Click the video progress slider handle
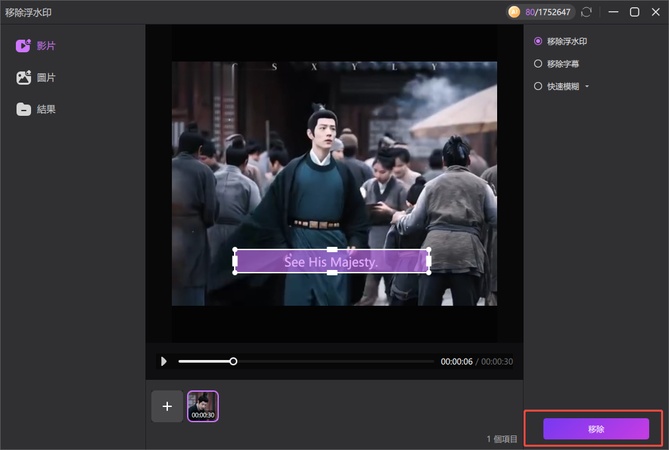 tap(233, 361)
